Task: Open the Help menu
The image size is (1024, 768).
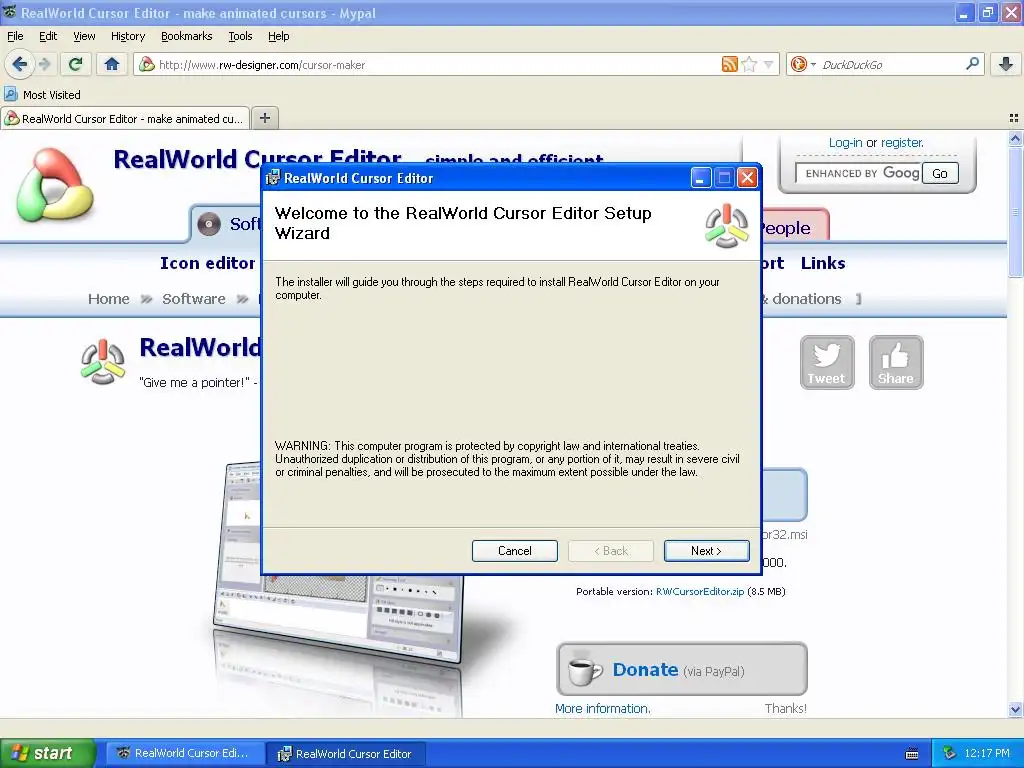Action: coord(278,36)
